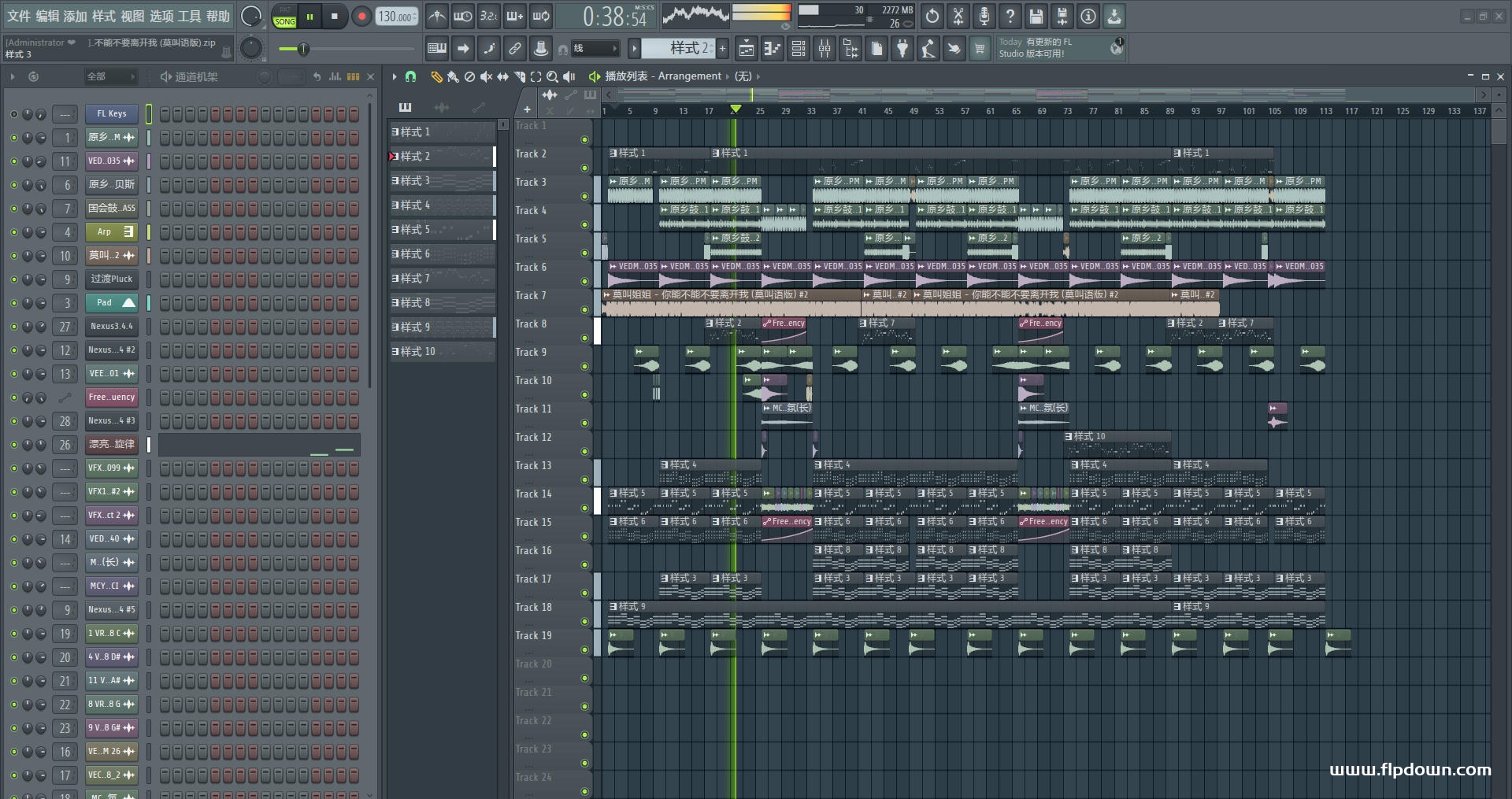
Task: Toggle the metronome icon
Action: (437, 17)
